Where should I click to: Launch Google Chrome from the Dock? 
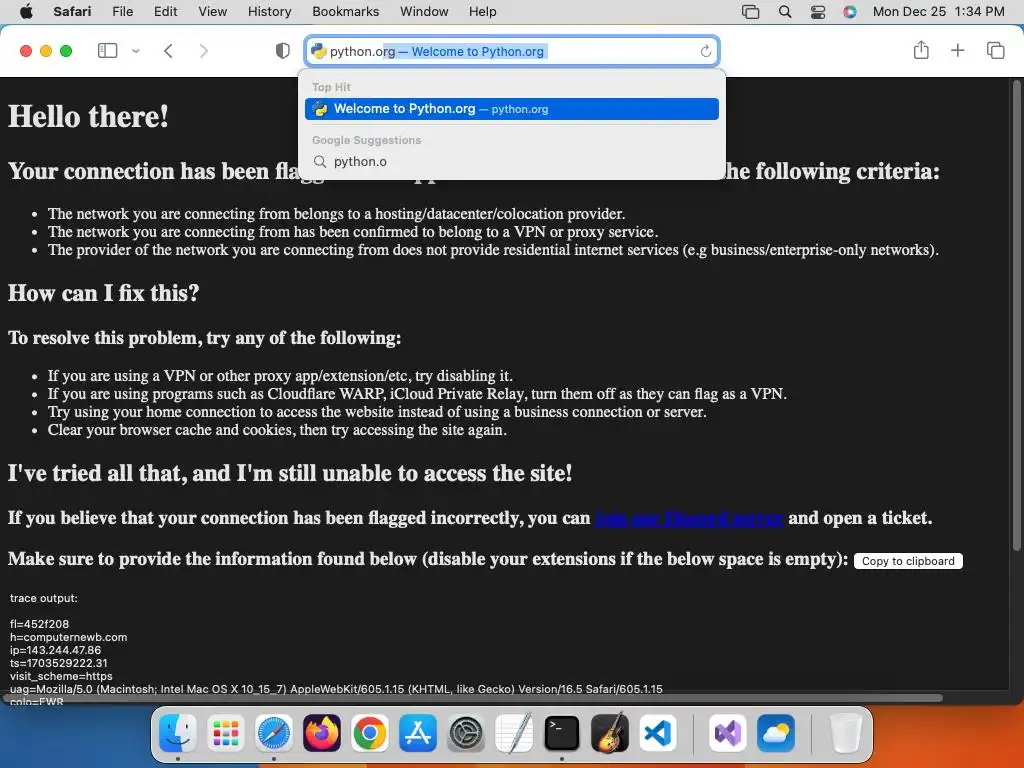click(x=370, y=733)
